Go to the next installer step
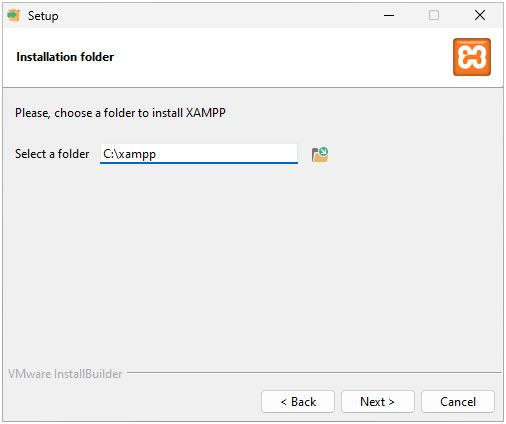The width and height of the screenshot is (506, 424). pos(378,402)
